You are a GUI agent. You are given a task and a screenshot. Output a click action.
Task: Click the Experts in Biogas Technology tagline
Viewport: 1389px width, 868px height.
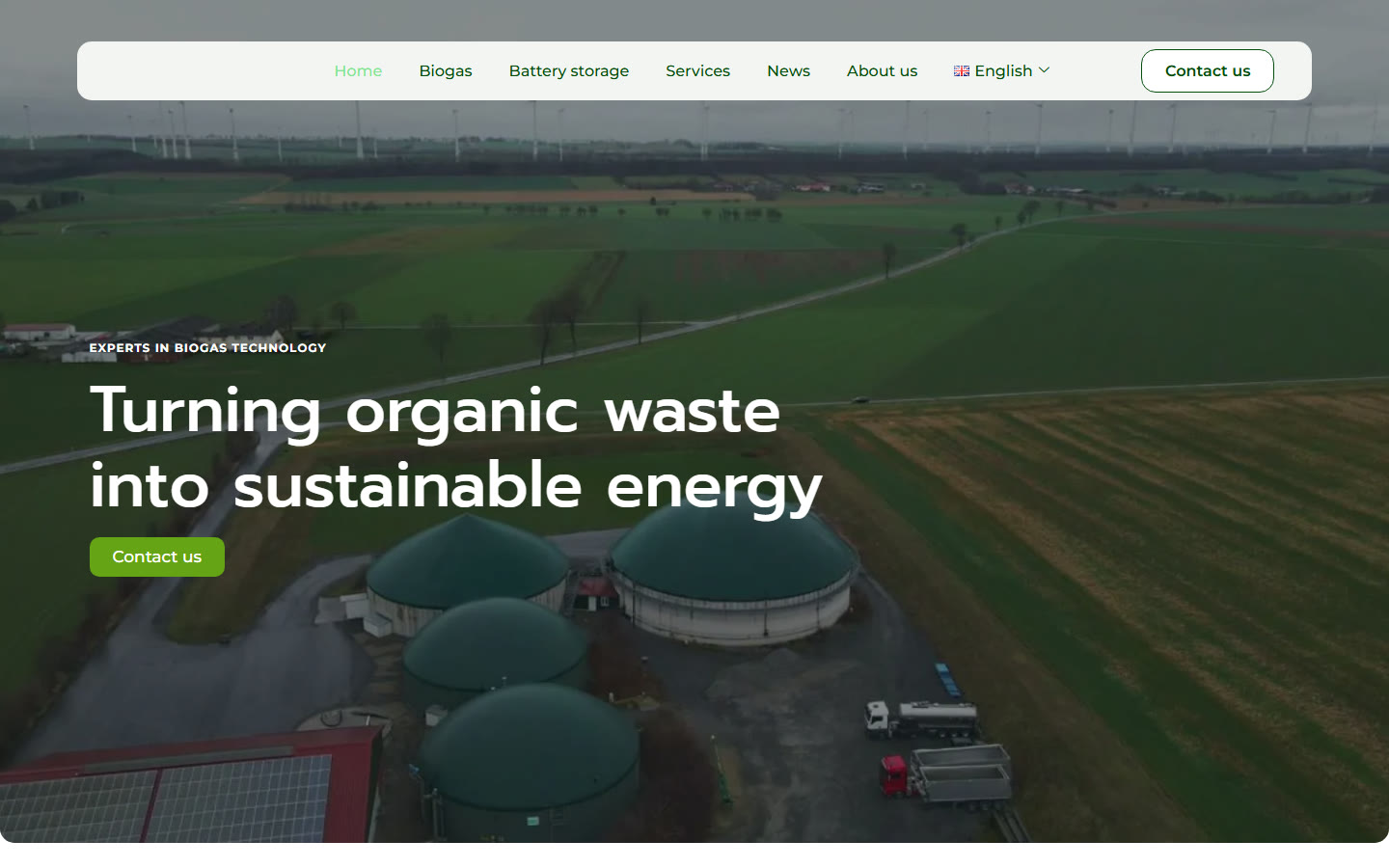(207, 348)
